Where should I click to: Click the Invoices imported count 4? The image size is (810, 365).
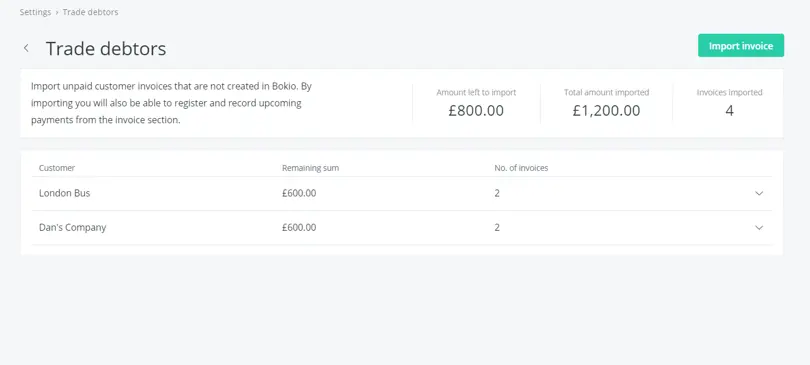tap(729, 110)
